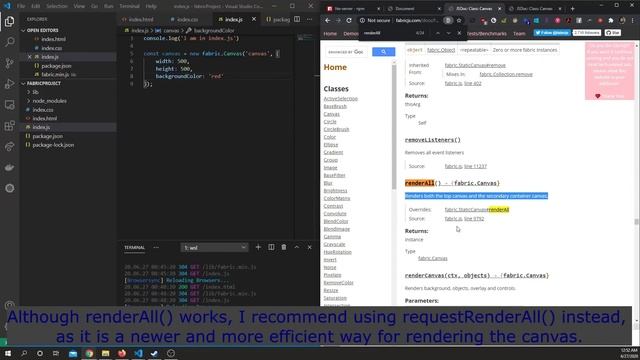Expand the node_modules folder
The image size is (640, 360).
[x=49, y=101]
